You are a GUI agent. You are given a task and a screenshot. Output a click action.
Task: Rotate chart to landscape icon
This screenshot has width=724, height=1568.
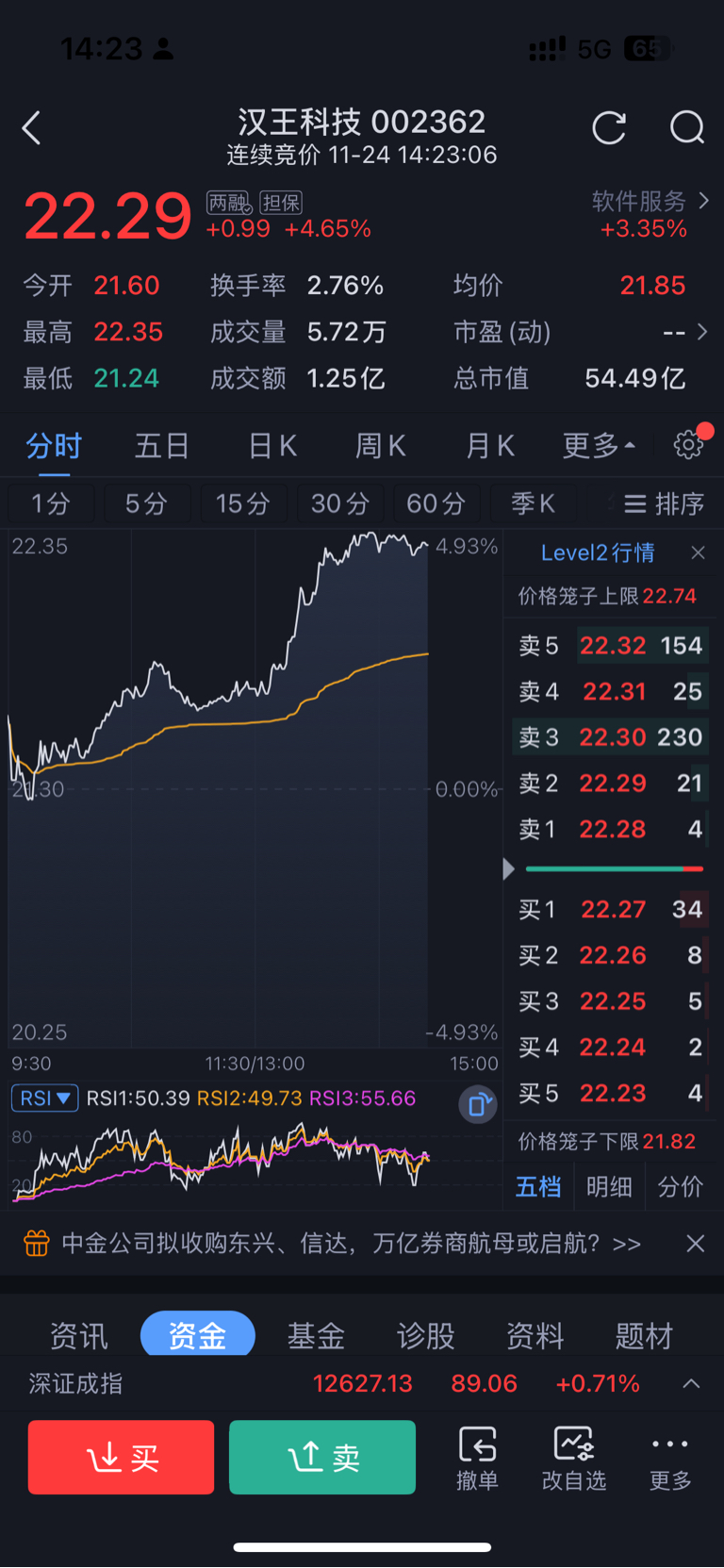(x=478, y=1104)
